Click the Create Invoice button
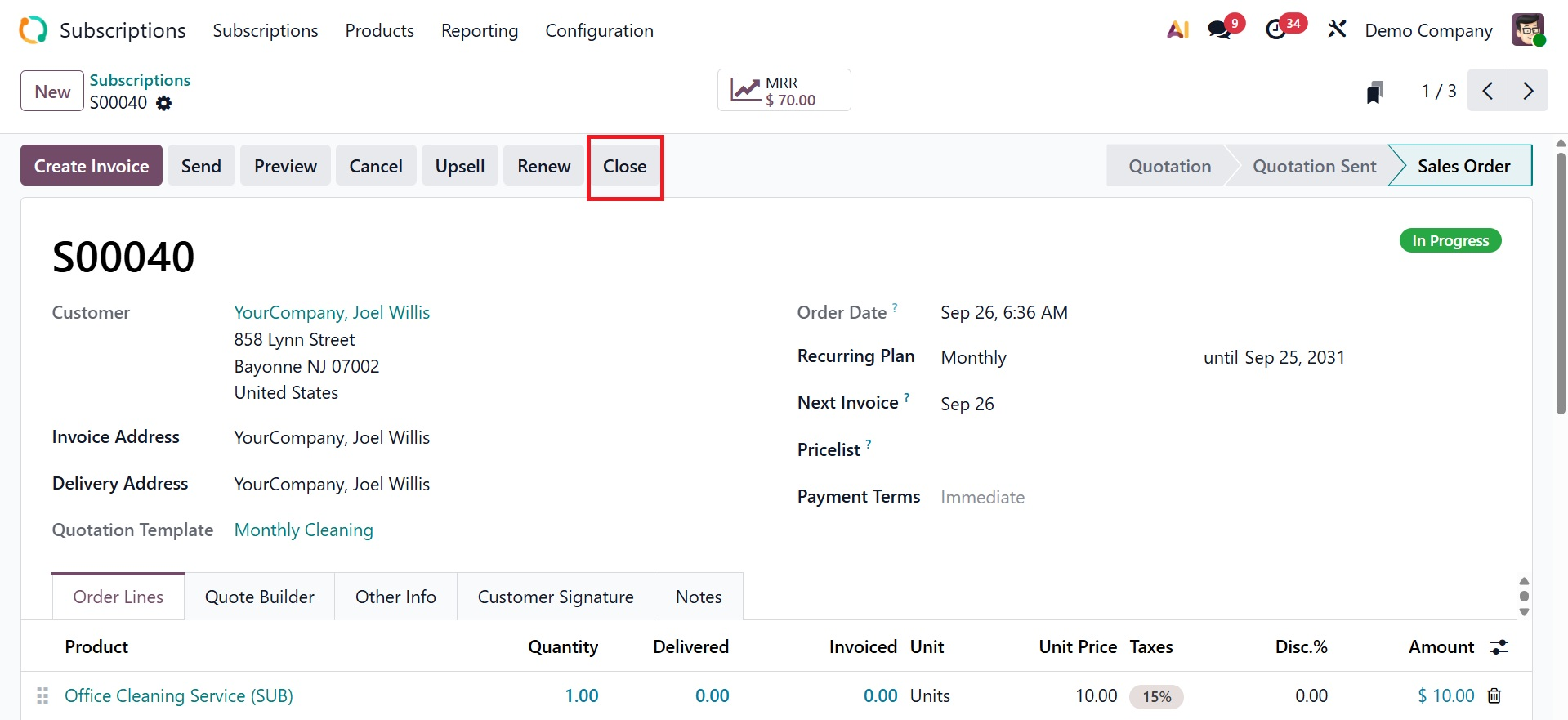 92,166
